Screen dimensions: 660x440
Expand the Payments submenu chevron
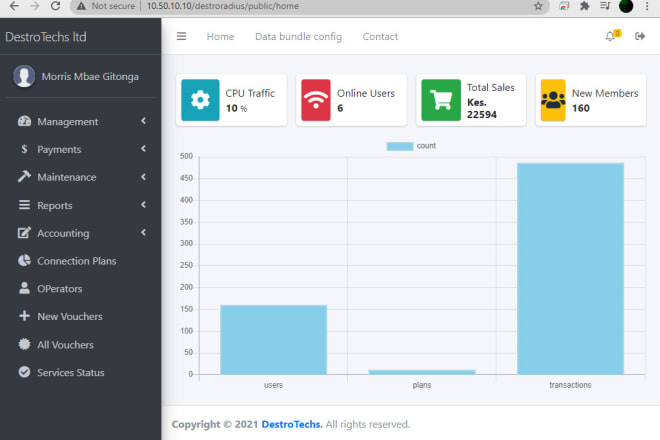pos(144,149)
